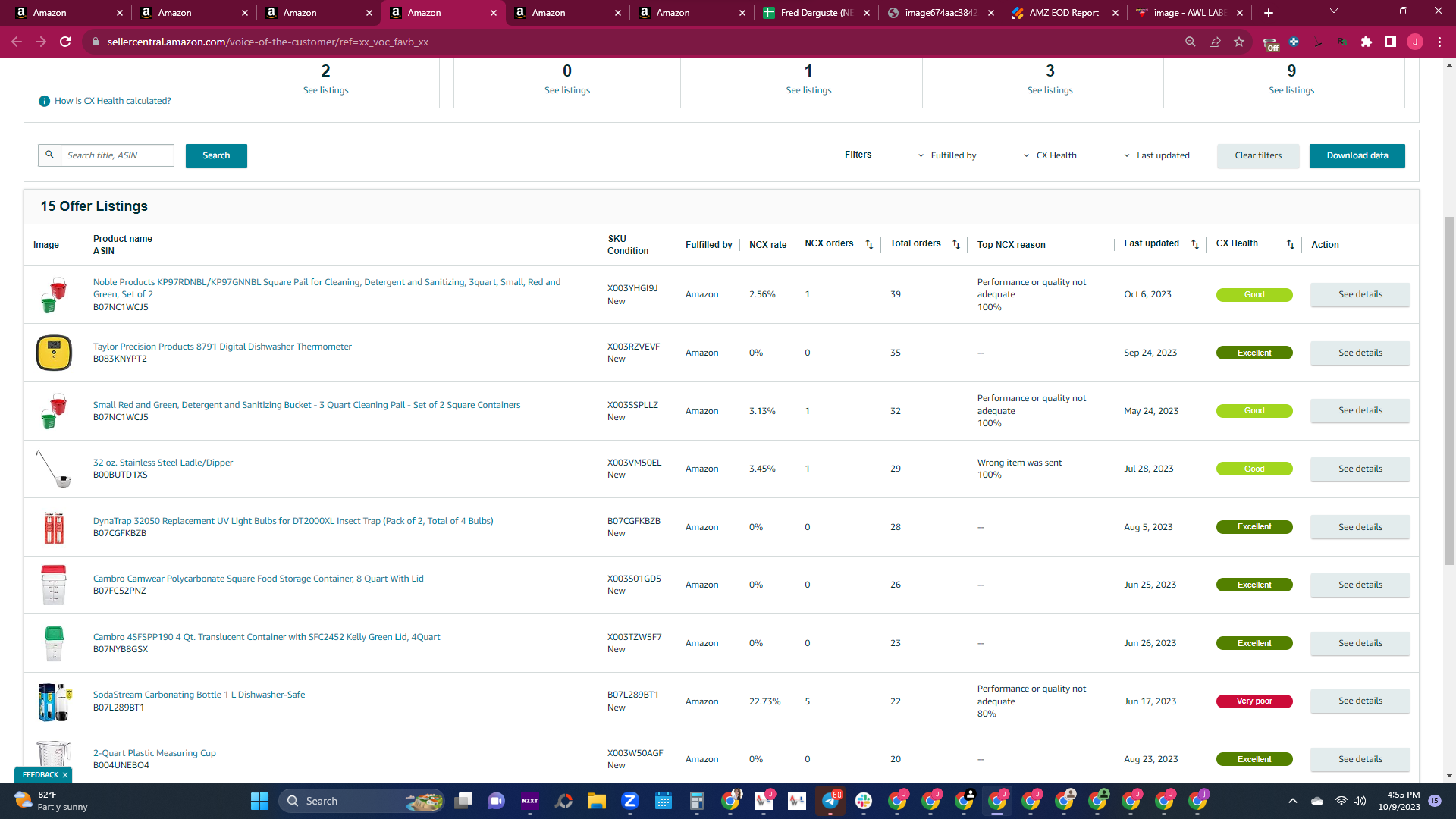
Task: Open a new browser tab
Action: click(x=1269, y=13)
